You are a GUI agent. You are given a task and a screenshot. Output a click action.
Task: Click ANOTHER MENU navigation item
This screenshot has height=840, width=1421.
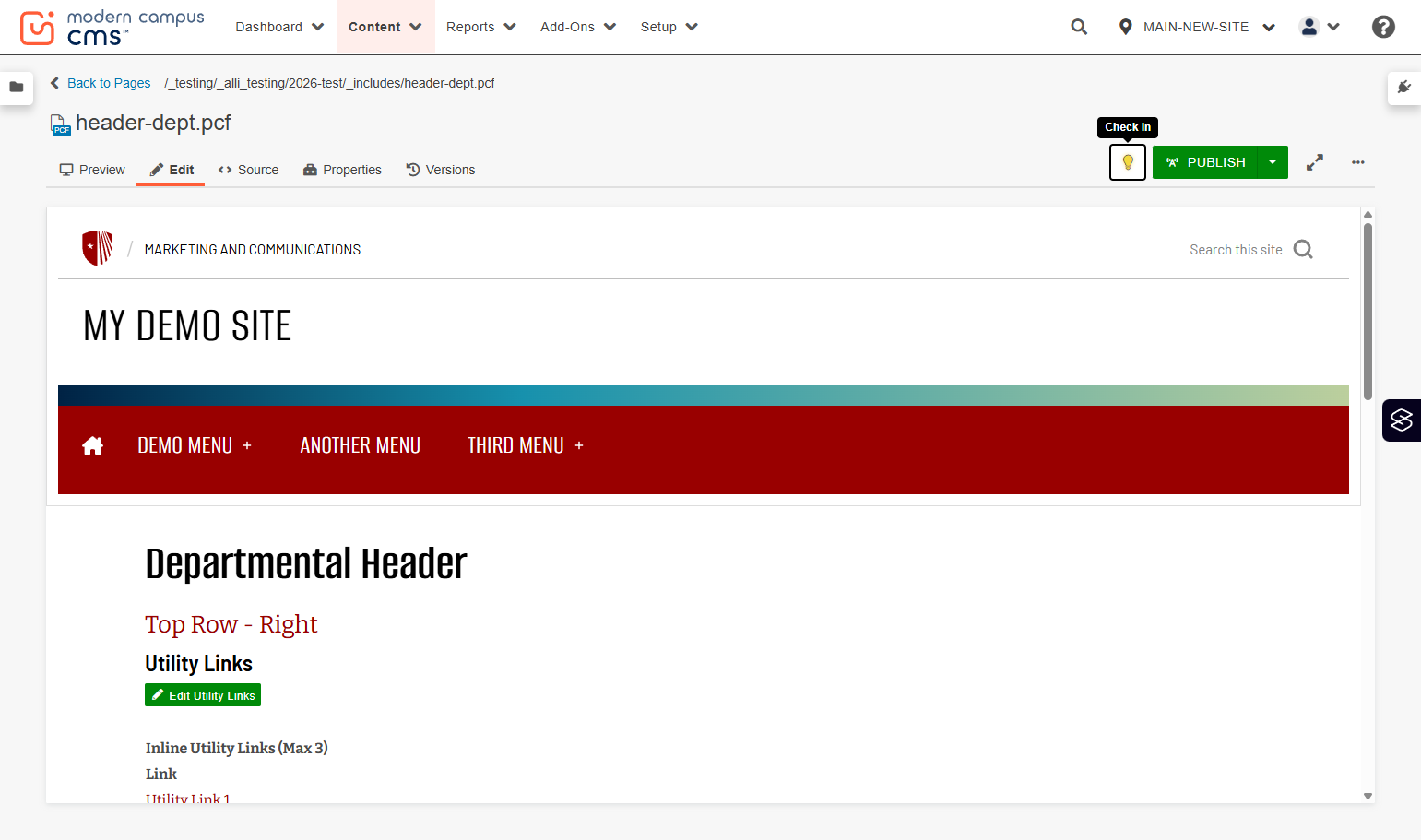coord(361,445)
